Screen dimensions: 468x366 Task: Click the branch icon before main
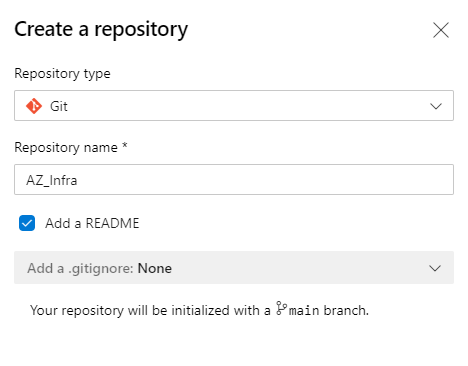[281, 308]
